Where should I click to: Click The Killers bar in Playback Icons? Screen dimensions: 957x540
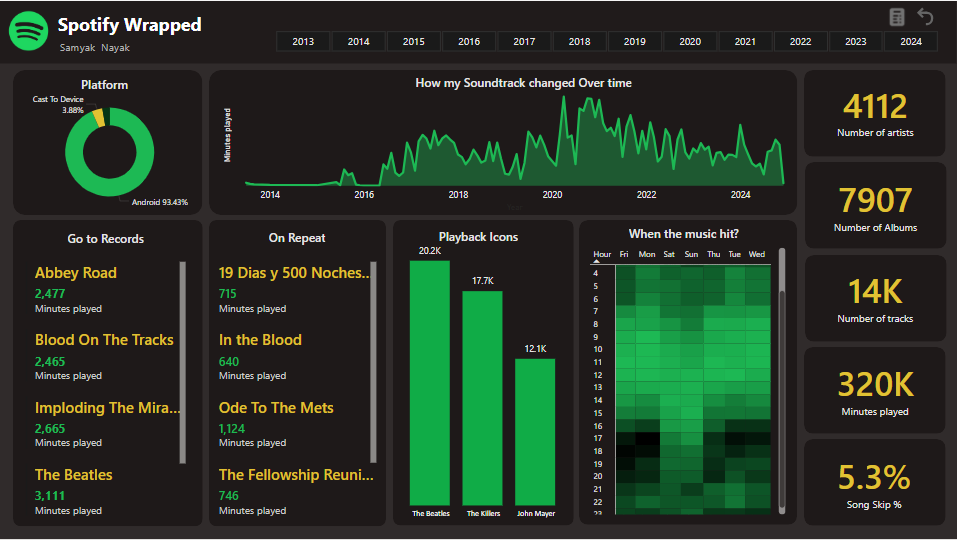pos(482,398)
